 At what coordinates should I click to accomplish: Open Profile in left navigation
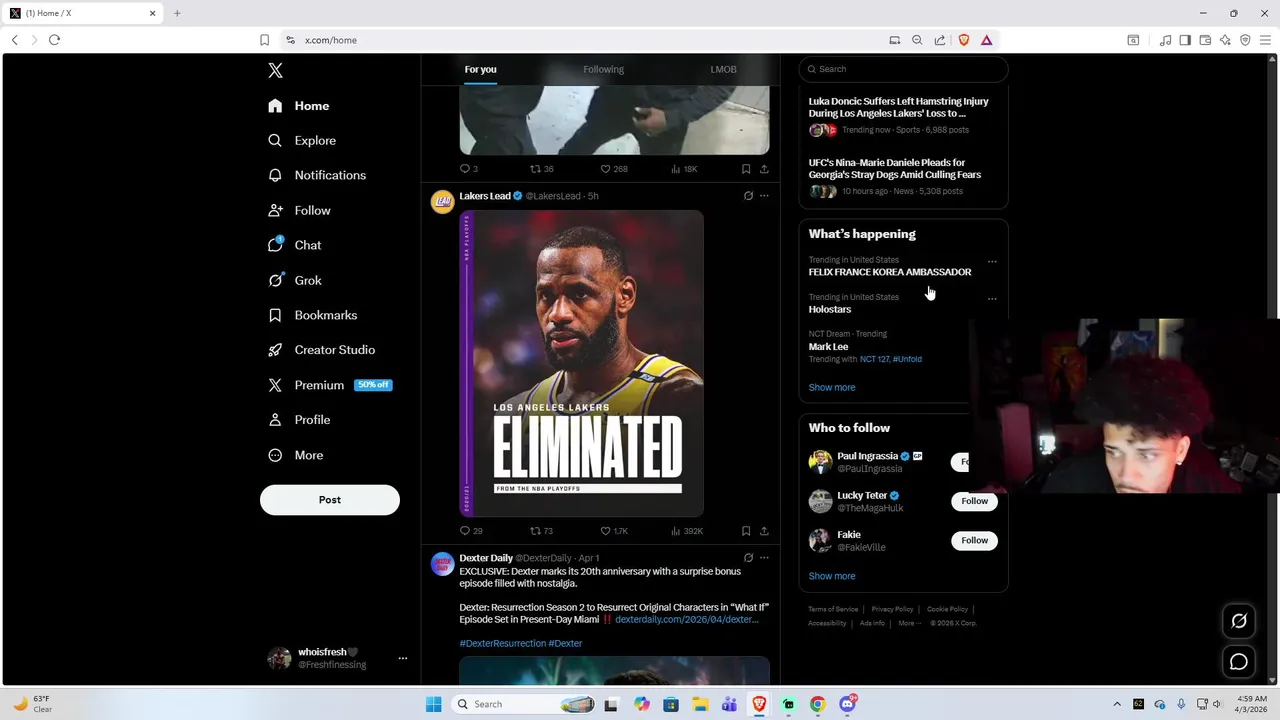(299, 420)
